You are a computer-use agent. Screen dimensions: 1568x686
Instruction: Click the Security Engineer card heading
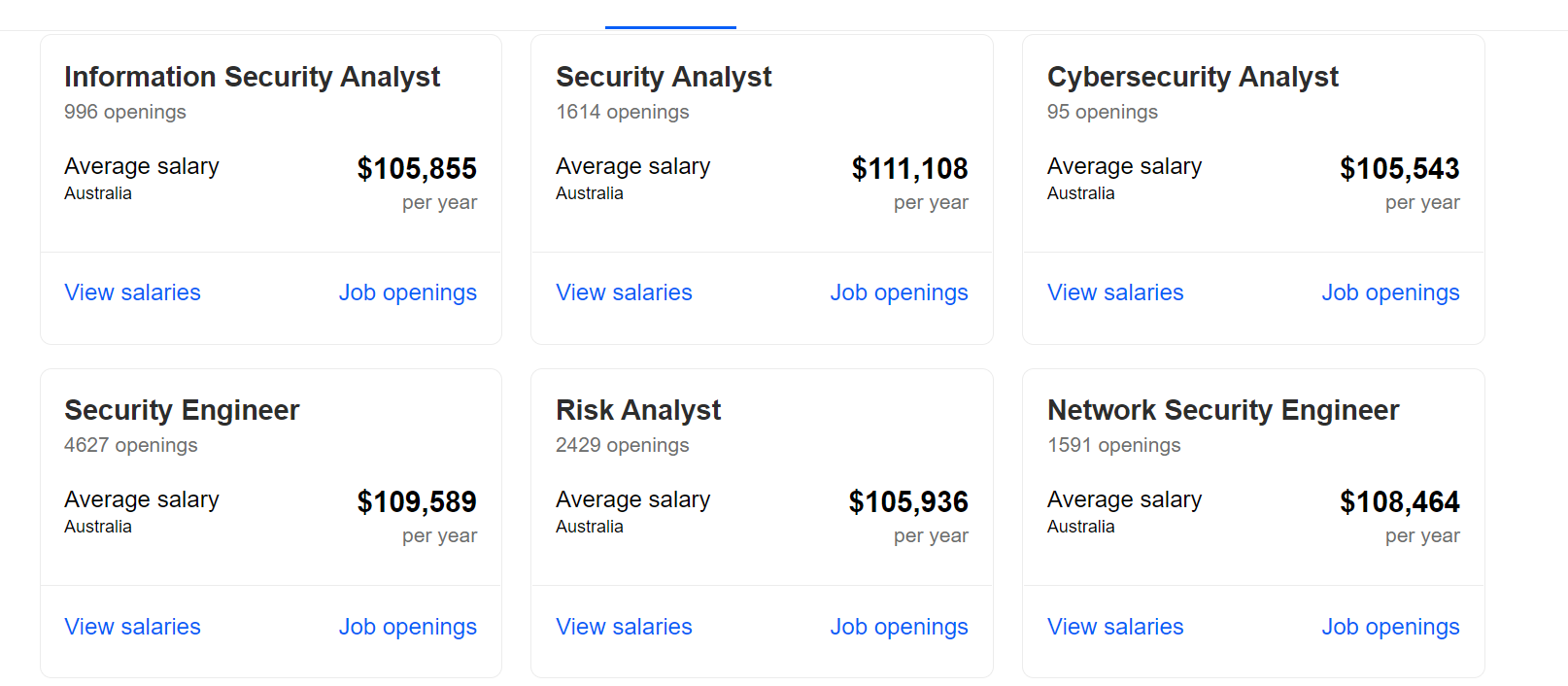[182, 410]
